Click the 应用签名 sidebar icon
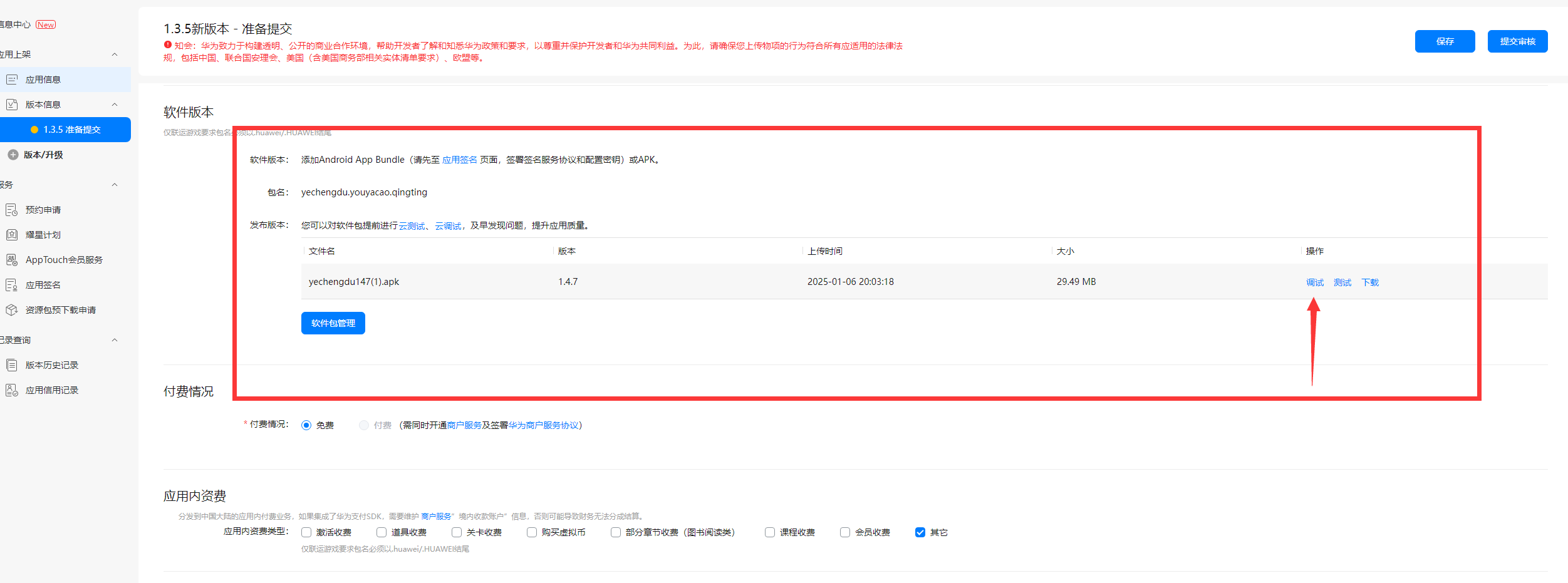The width and height of the screenshot is (1568, 583). point(12,285)
